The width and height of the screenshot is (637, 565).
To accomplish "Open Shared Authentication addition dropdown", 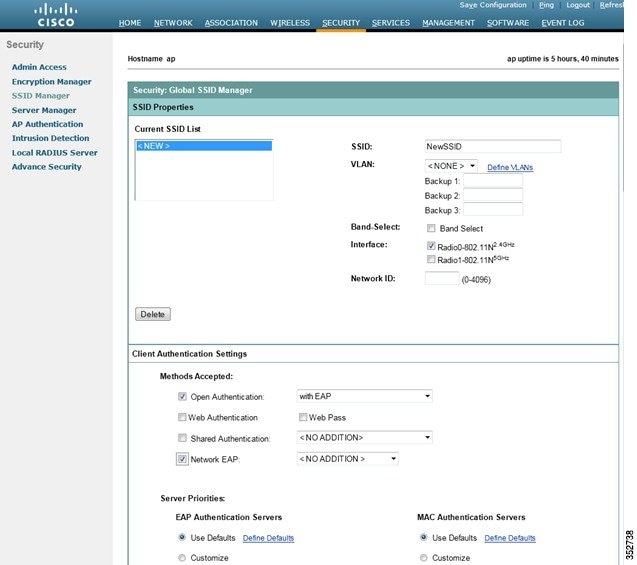I will 364,437.
